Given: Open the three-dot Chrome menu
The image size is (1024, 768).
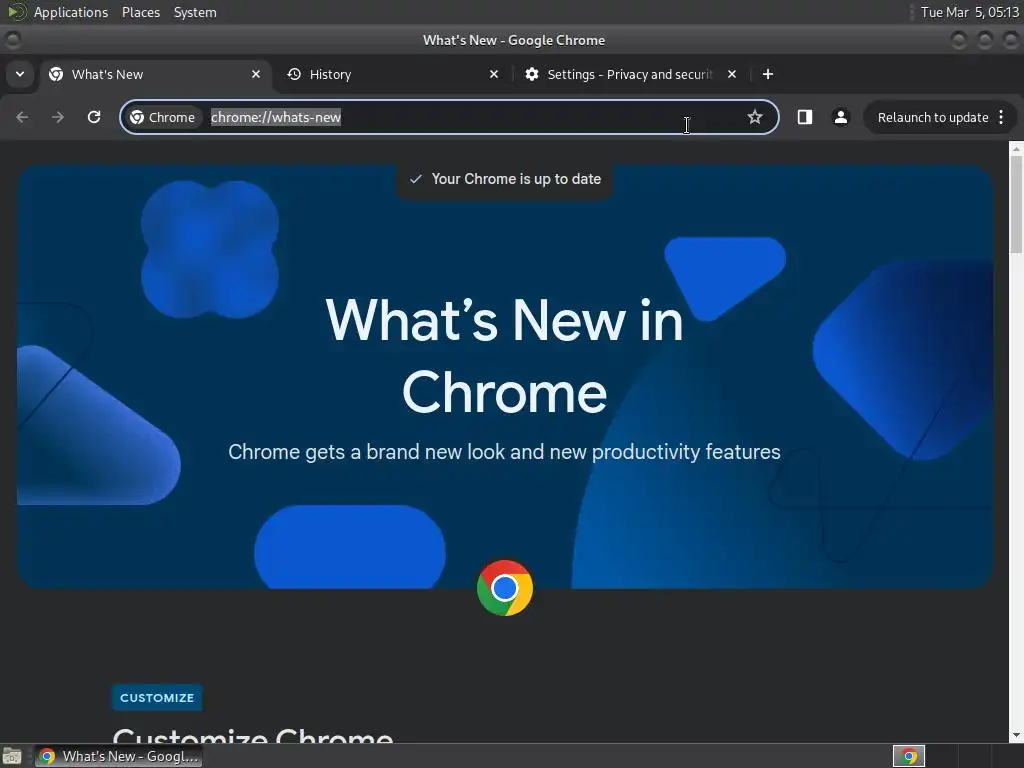Looking at the screenshot, I should click(1001, 117).
